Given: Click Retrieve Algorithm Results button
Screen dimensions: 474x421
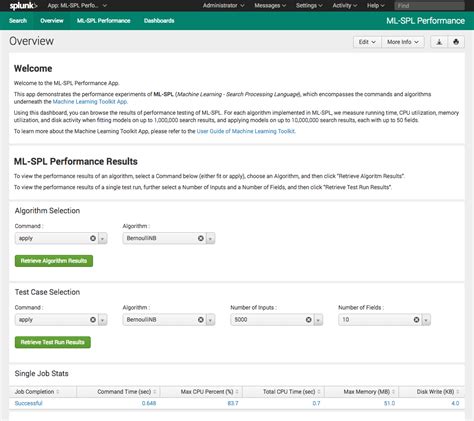Looking at the screenshot, I should (54, 261).
